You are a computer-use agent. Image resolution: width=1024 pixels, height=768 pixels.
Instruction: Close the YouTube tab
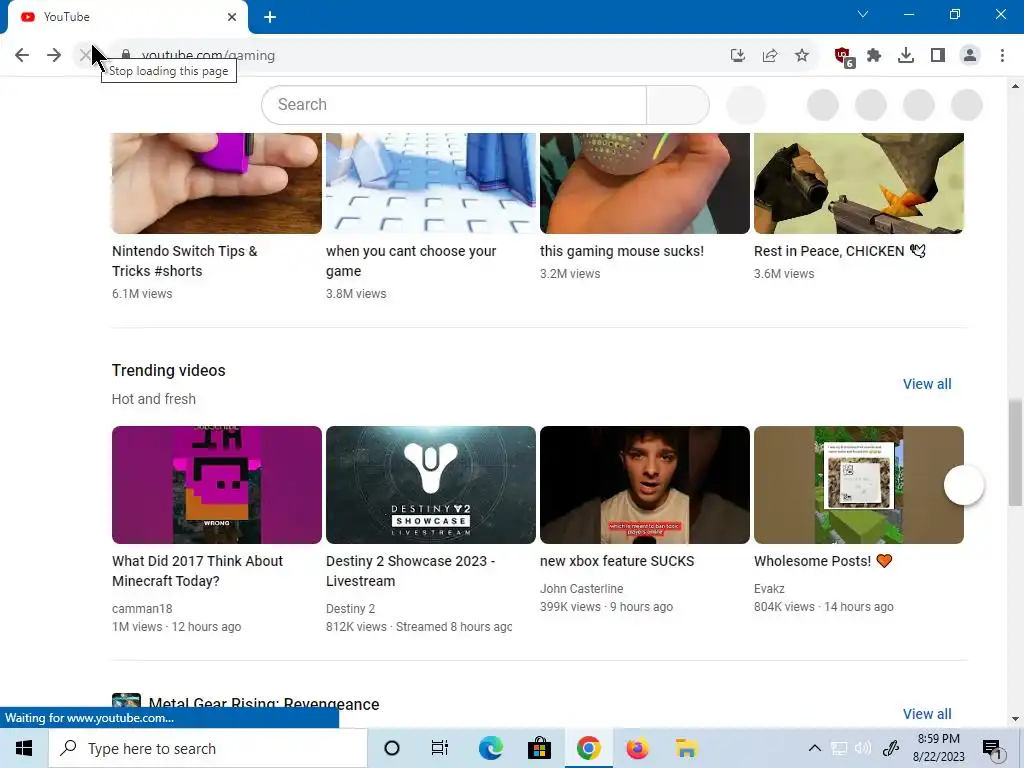click(232, 17)
